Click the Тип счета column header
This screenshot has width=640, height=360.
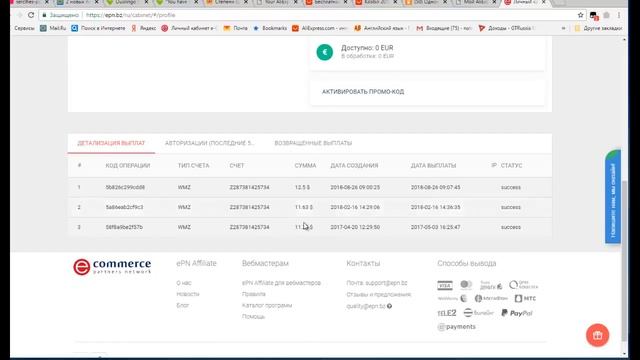193,166
